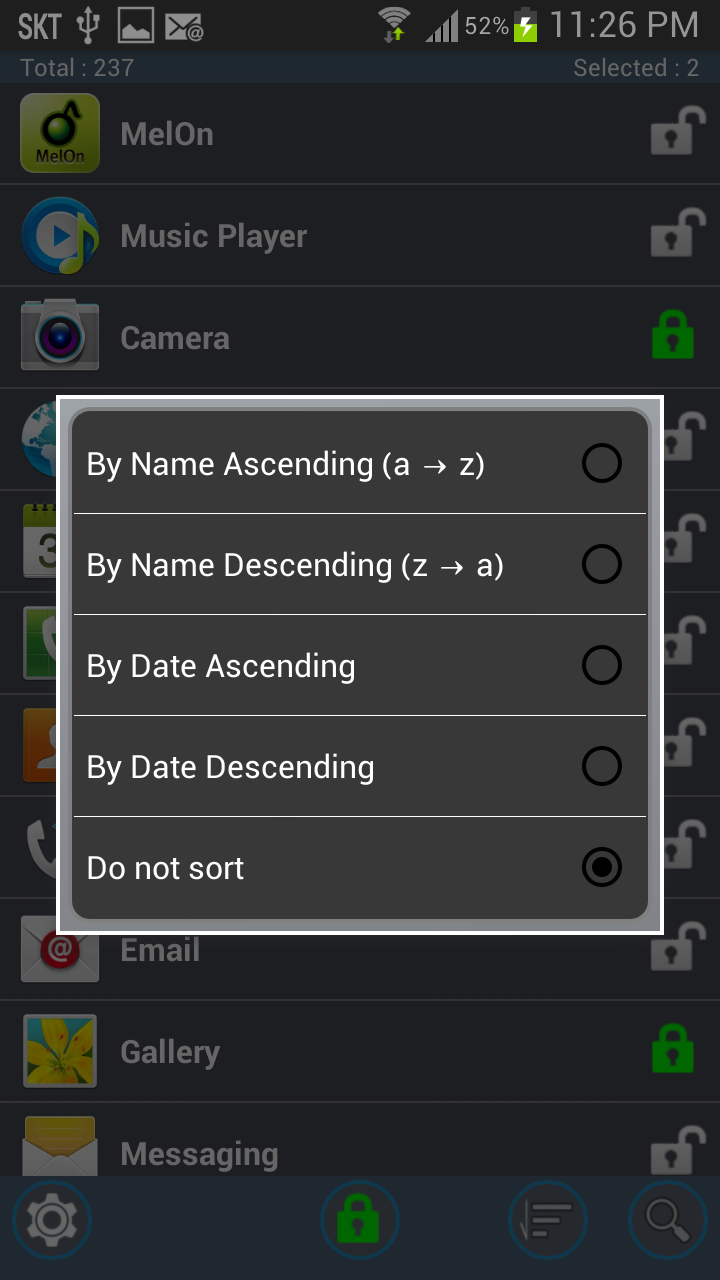Image resolution: width=720 pixels, height=1280 pixels.
Task: Choose Do not sort option
Action: 360,868
